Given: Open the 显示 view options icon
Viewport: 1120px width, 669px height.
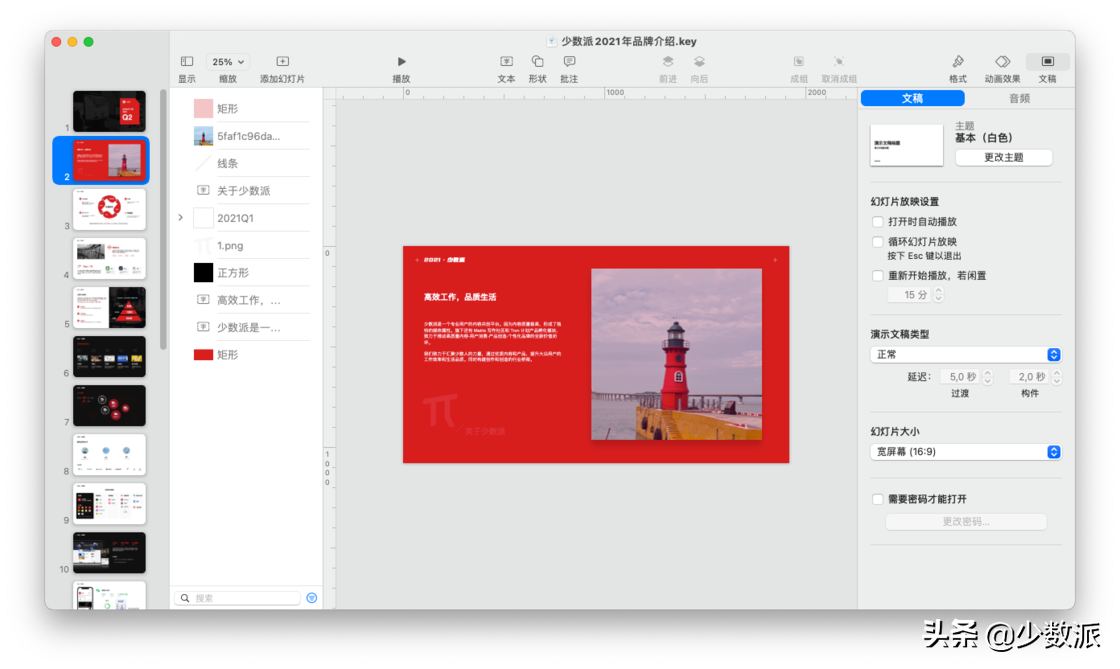Looking at the screenshot, I should (x=187, y=61).
